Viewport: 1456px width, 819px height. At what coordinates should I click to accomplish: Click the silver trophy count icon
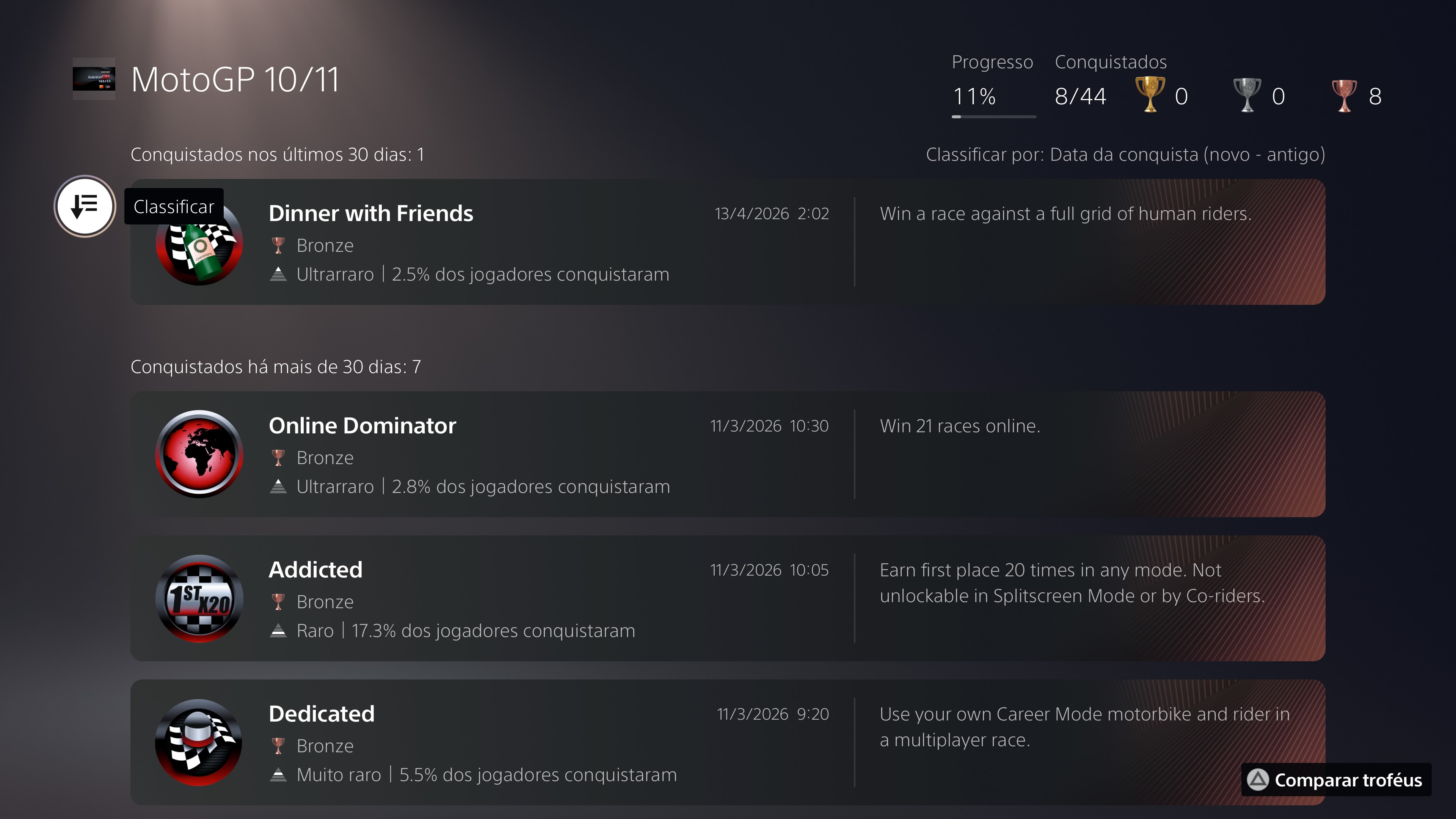[1247, 95]
